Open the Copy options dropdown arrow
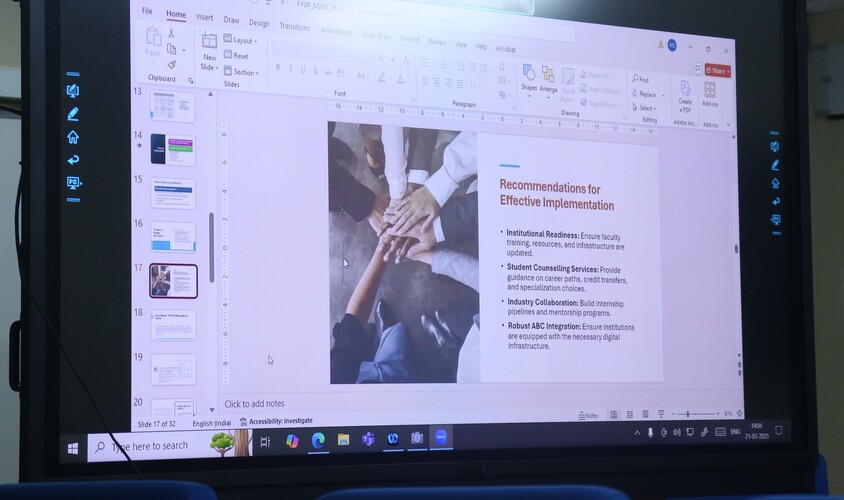Image resolution: width=844 pixels, height=500 pixels. [x=184, y=51]
